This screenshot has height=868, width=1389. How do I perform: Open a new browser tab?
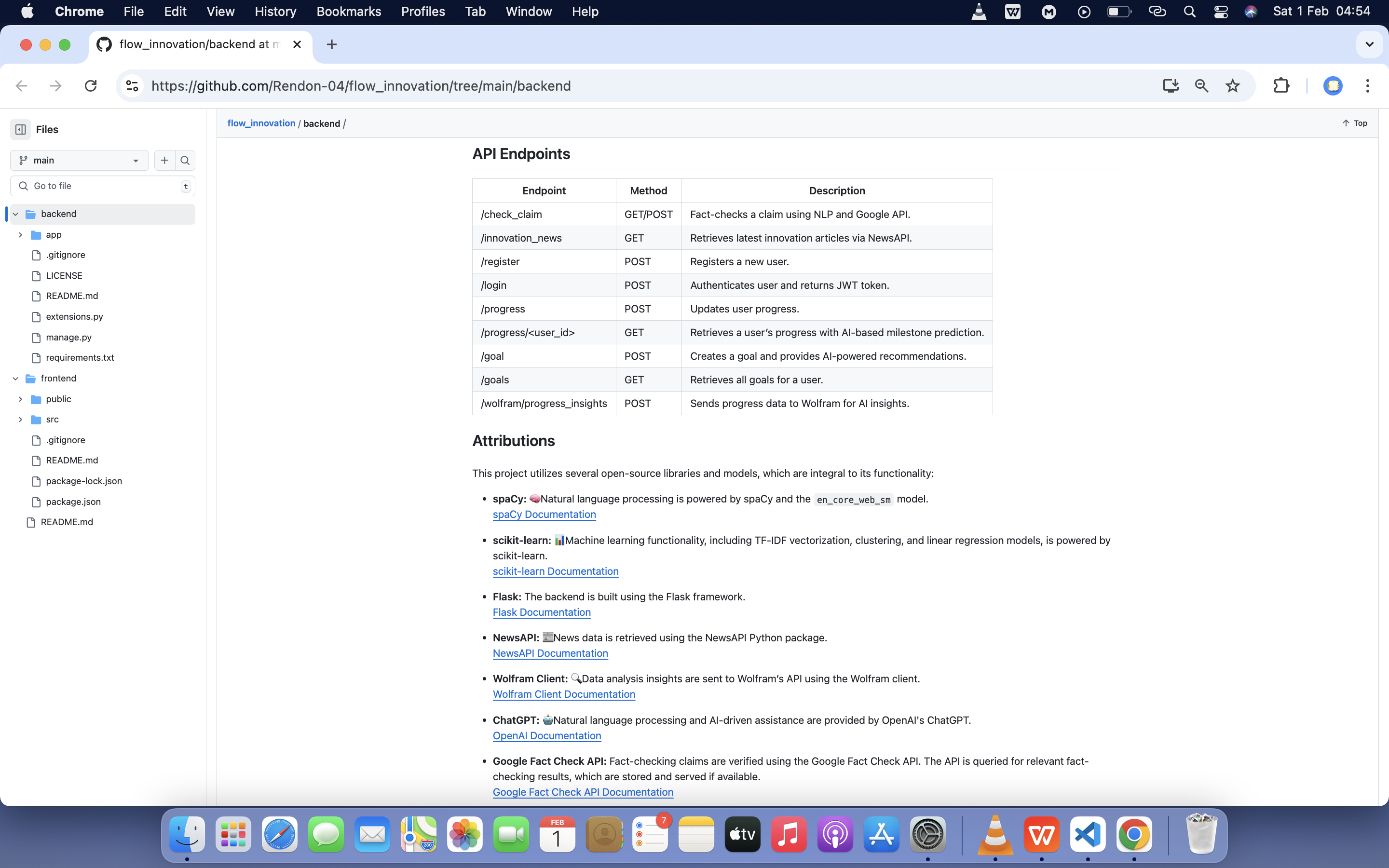[x=331, y=44]
